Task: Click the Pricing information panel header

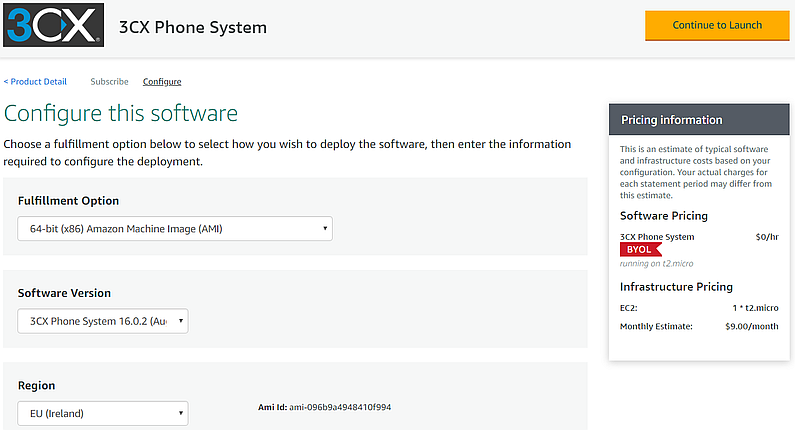Action: [699, 120]
